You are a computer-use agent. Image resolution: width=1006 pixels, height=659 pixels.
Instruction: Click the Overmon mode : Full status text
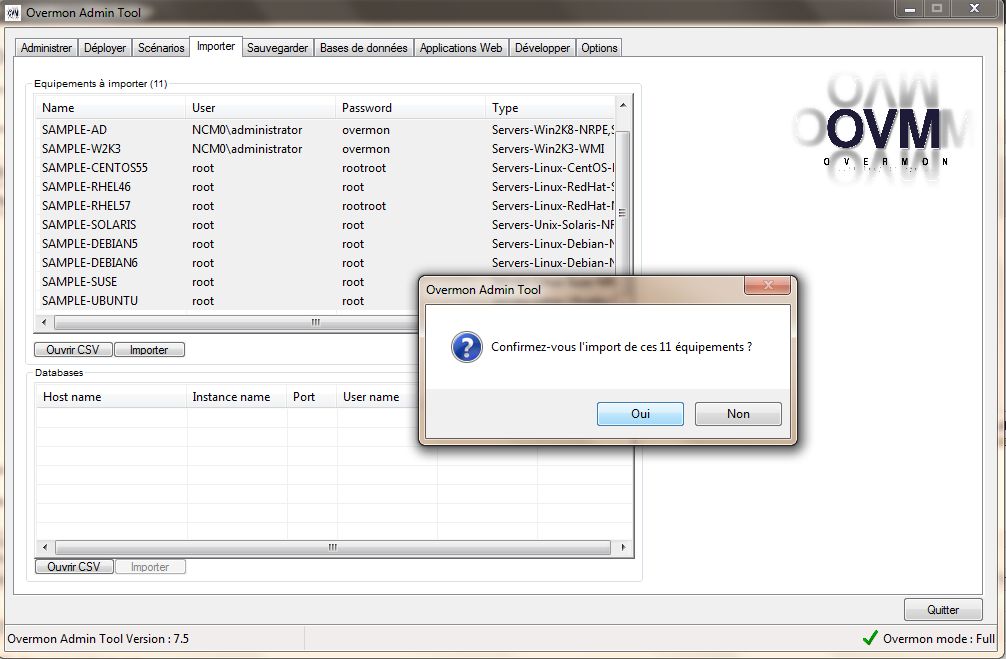pos(939,638)
